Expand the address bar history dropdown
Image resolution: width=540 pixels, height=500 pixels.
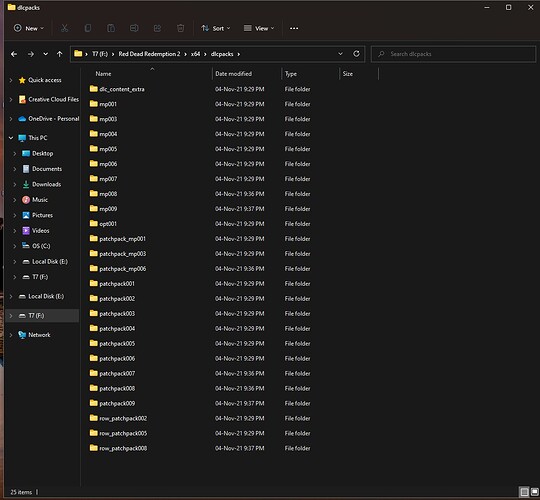[340, 54]
